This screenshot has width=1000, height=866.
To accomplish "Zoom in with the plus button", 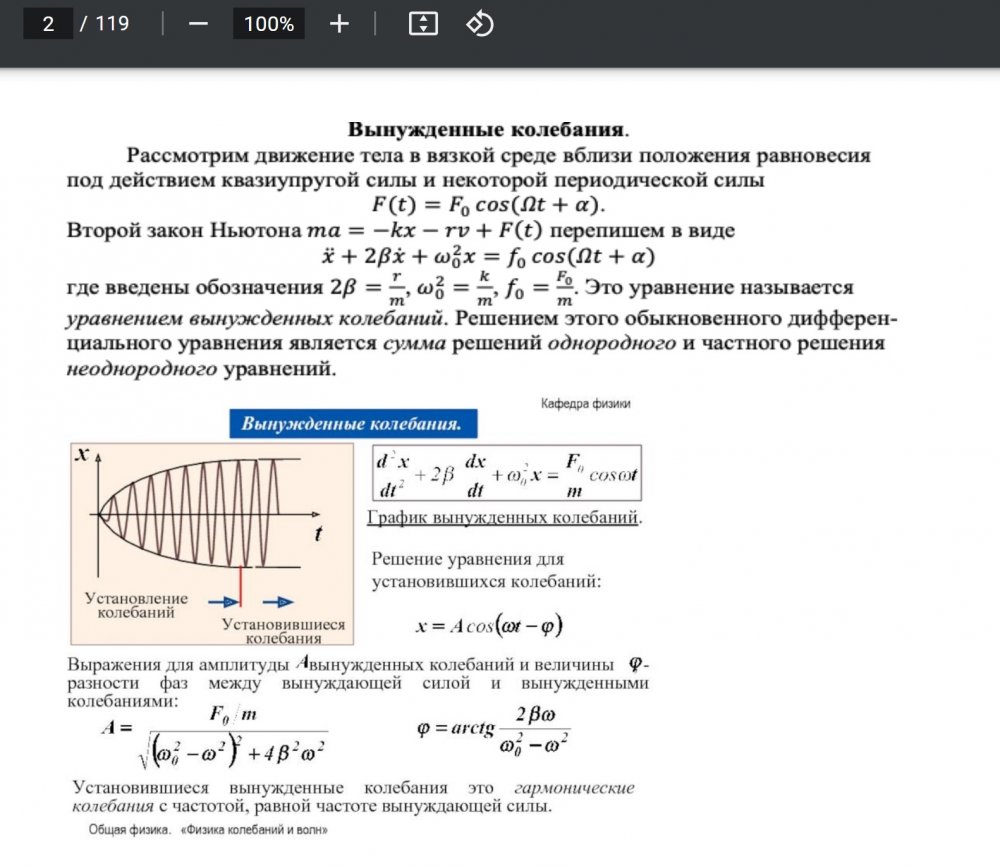I will [339, 24].
